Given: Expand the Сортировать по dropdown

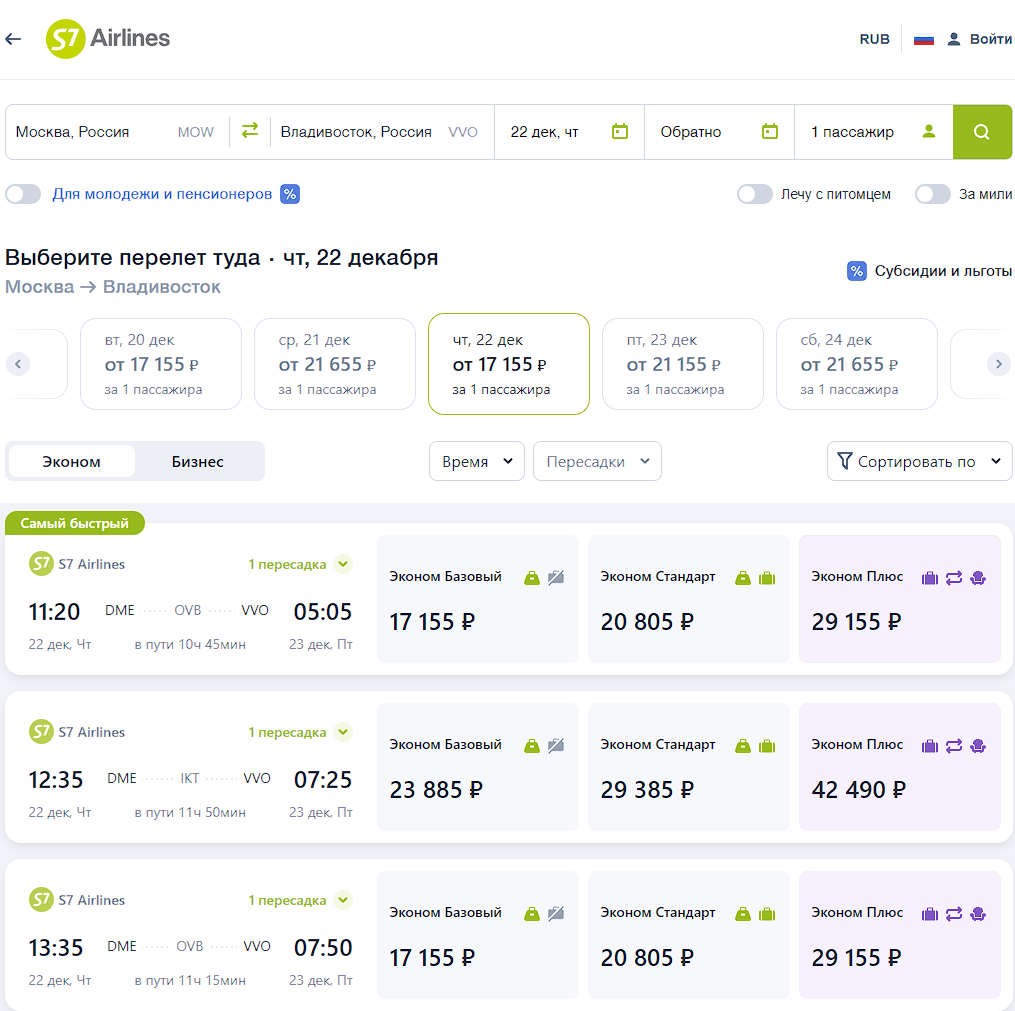Looking at the screenshot, I should pyautogui.click(x=919, y=461).
